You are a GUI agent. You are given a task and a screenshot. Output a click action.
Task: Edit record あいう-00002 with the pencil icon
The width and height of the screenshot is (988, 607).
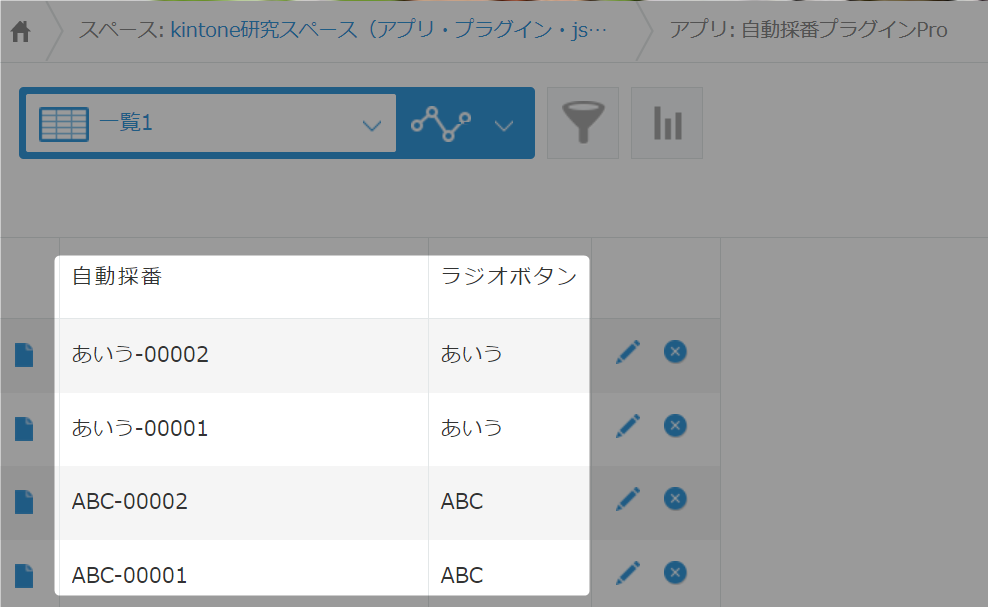[628, 352]
